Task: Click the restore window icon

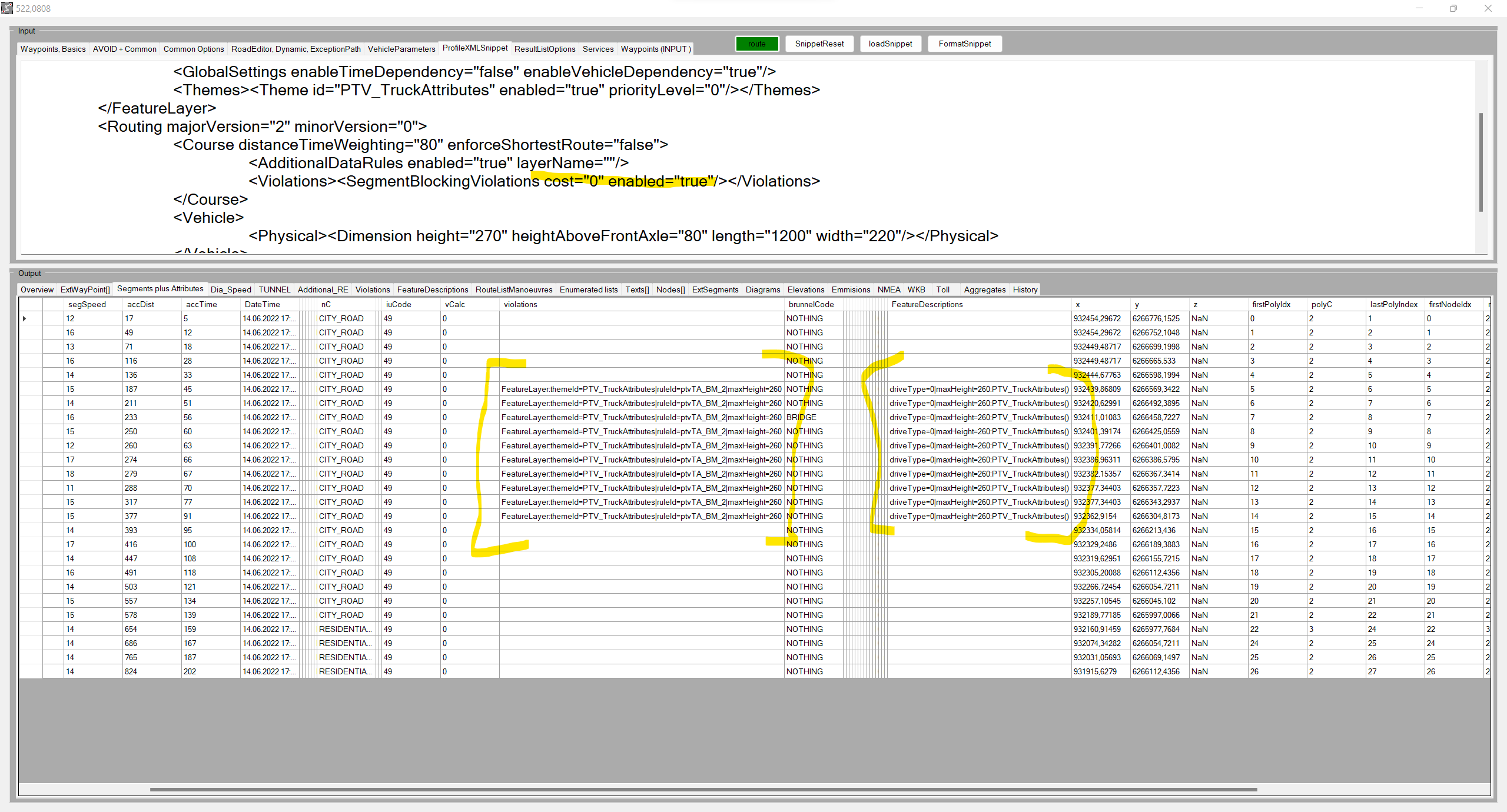Action: [x=1453, y=8]
